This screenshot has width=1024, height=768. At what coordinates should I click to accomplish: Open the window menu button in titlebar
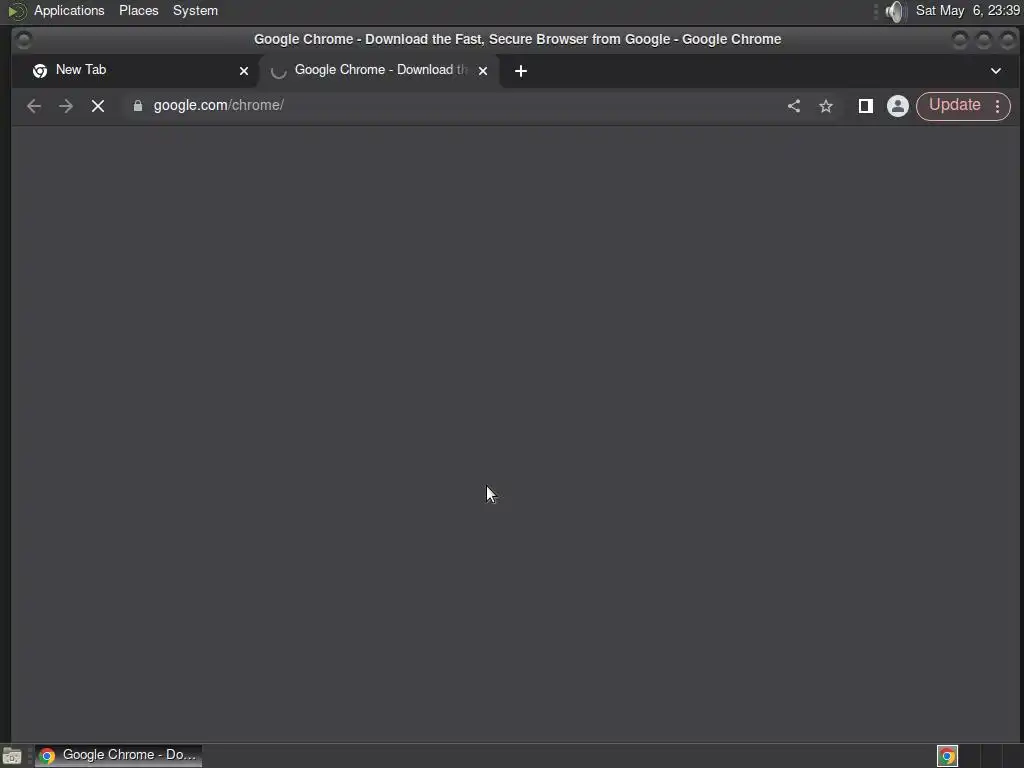24,40
